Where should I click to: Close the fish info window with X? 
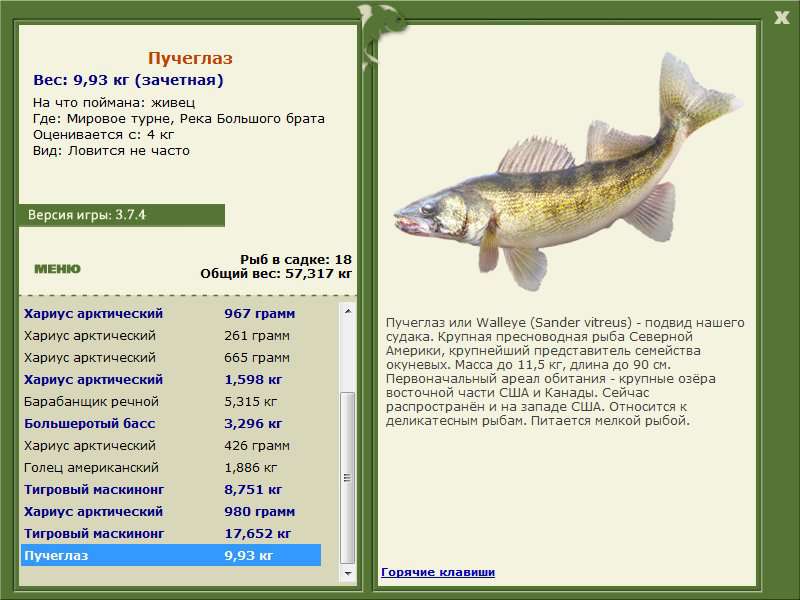(x=781, y=18)
